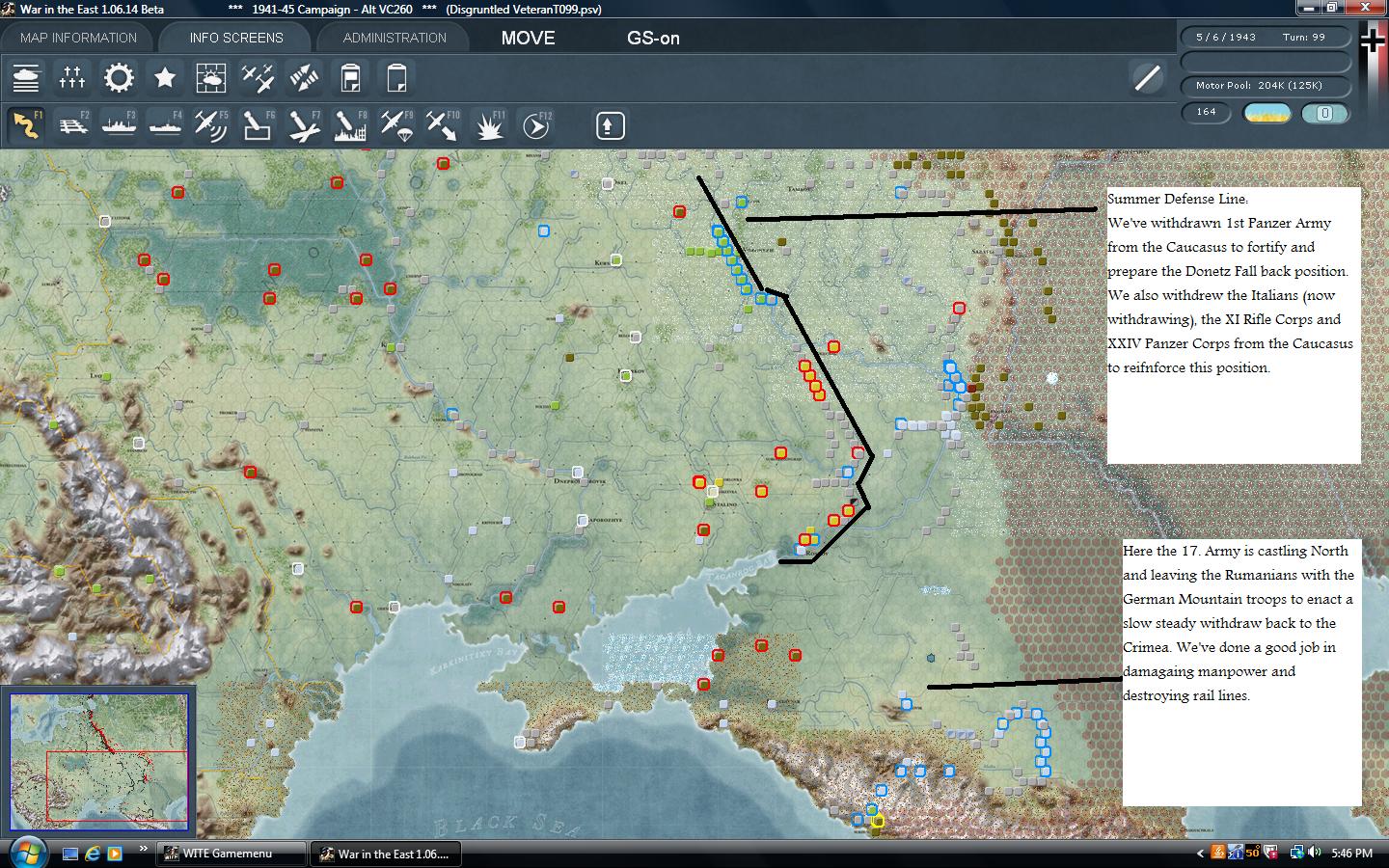Open the MAP INFORMATION tab

tap(78, 38)
